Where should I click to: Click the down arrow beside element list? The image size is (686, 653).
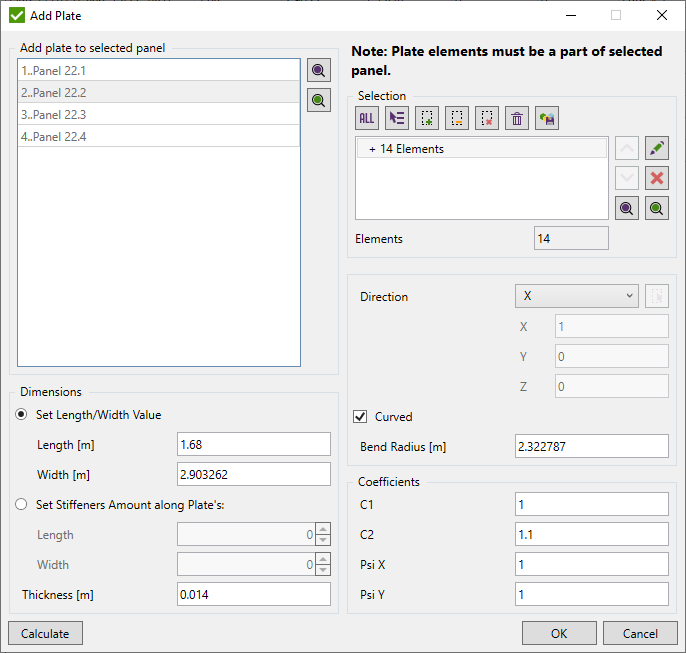(626, 178)
